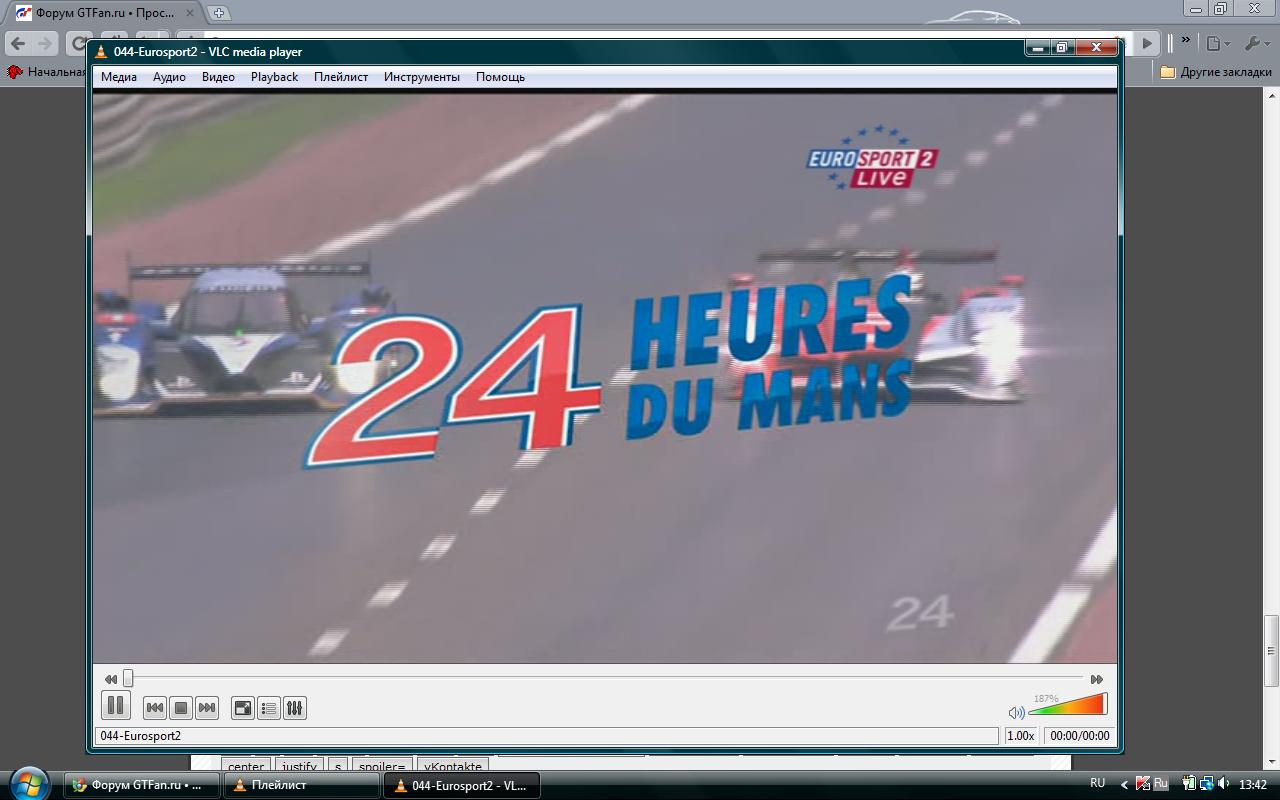Open the browser page menu
The height and width of the screenshot is (800, 1280).
coord(1217,43)
